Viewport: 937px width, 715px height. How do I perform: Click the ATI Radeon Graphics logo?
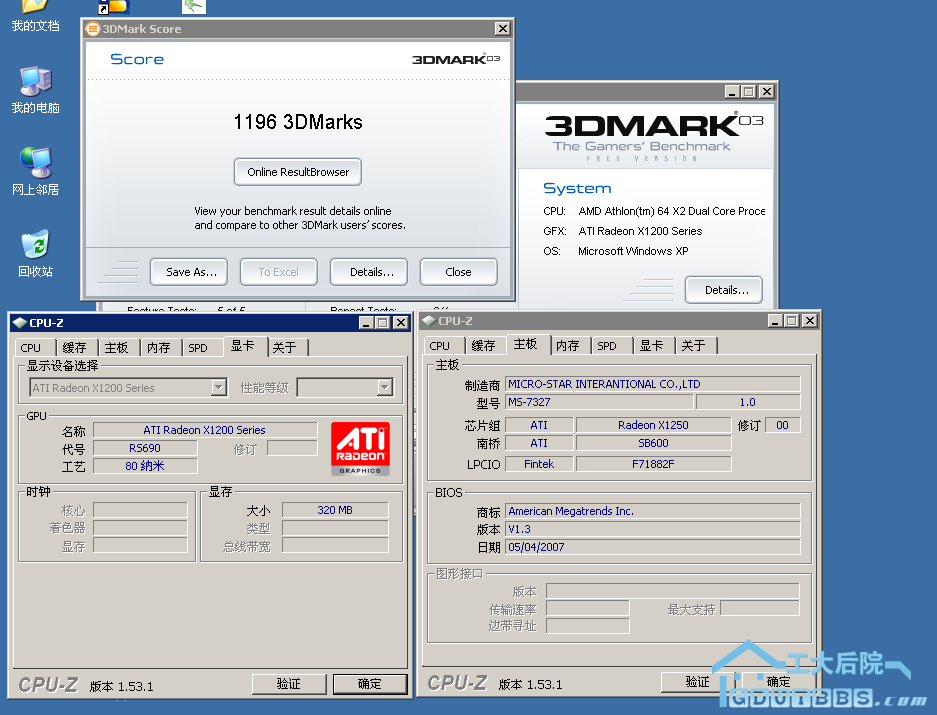click(x=360, y=448)
